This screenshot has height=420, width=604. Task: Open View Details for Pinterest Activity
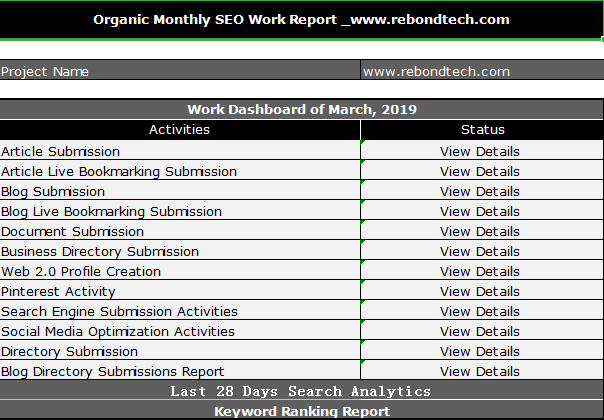tap(480, 291)
